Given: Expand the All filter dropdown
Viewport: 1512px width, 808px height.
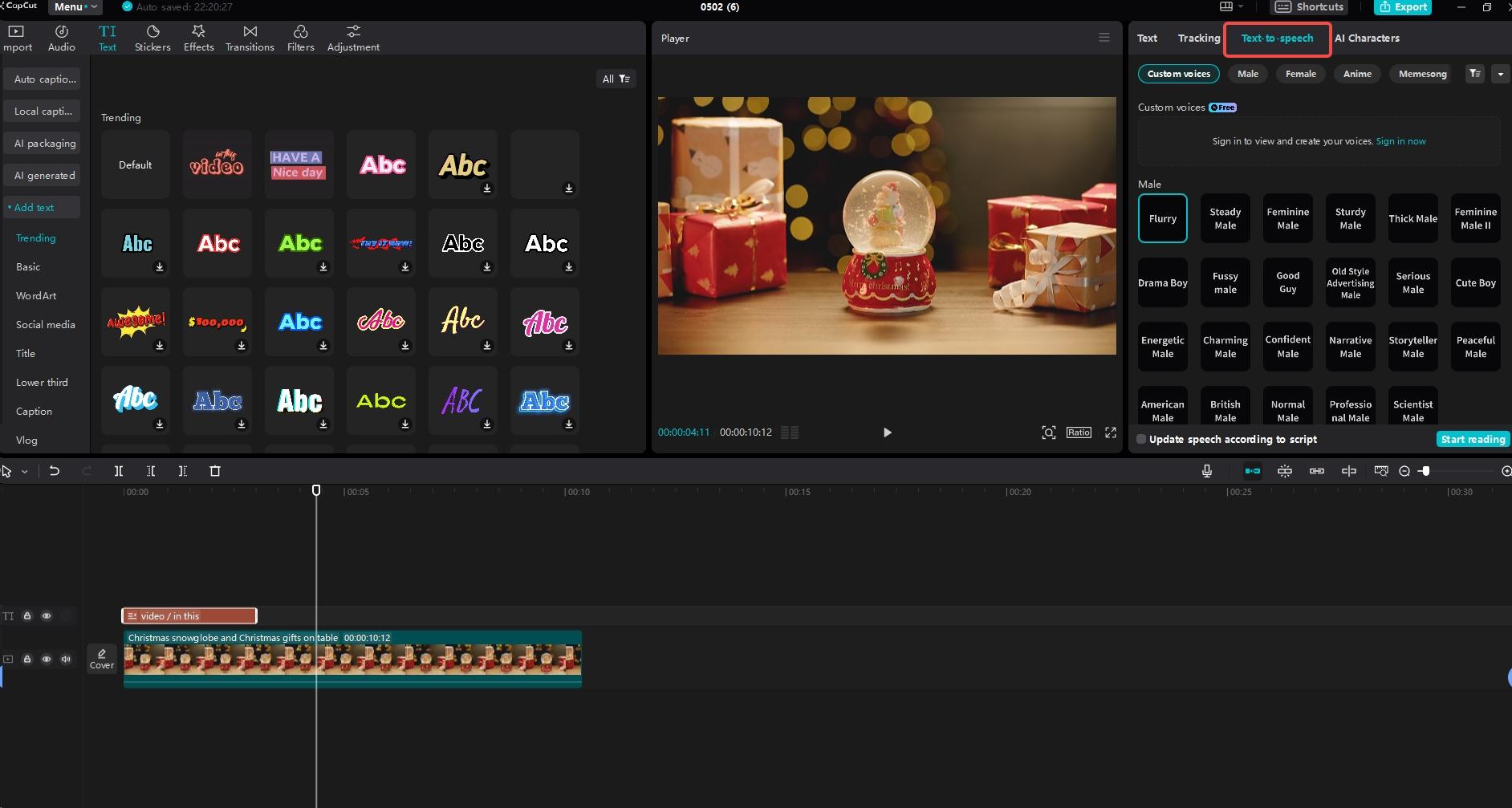Looking at the screenshot, I should [616, 79].
